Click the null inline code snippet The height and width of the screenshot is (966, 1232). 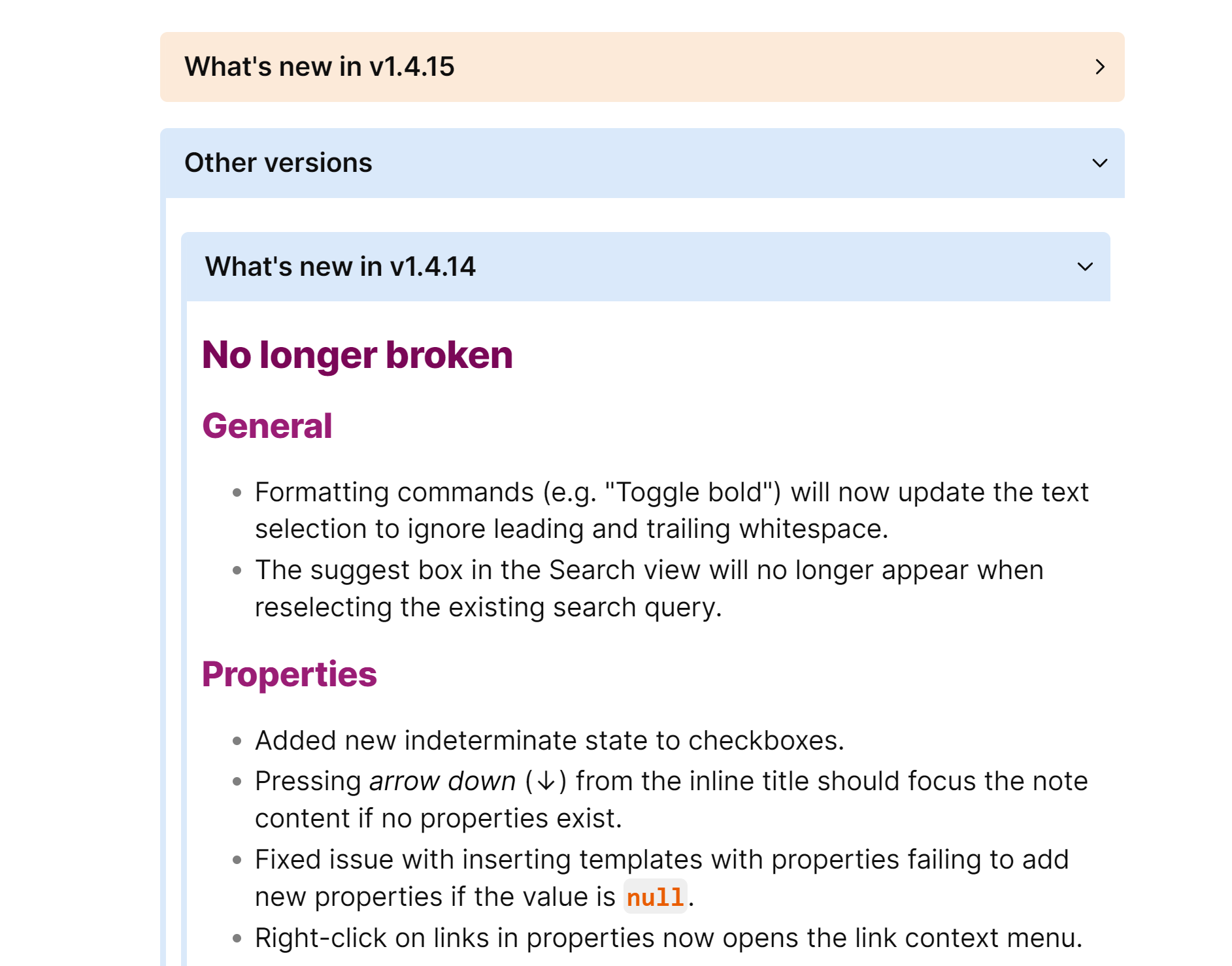coord(655,897)
